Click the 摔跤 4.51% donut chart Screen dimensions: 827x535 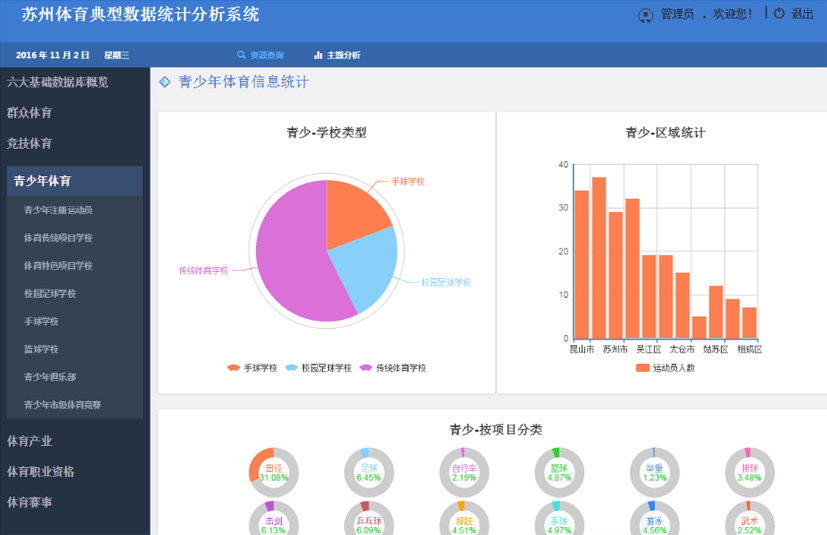click(x=464, y=518)
